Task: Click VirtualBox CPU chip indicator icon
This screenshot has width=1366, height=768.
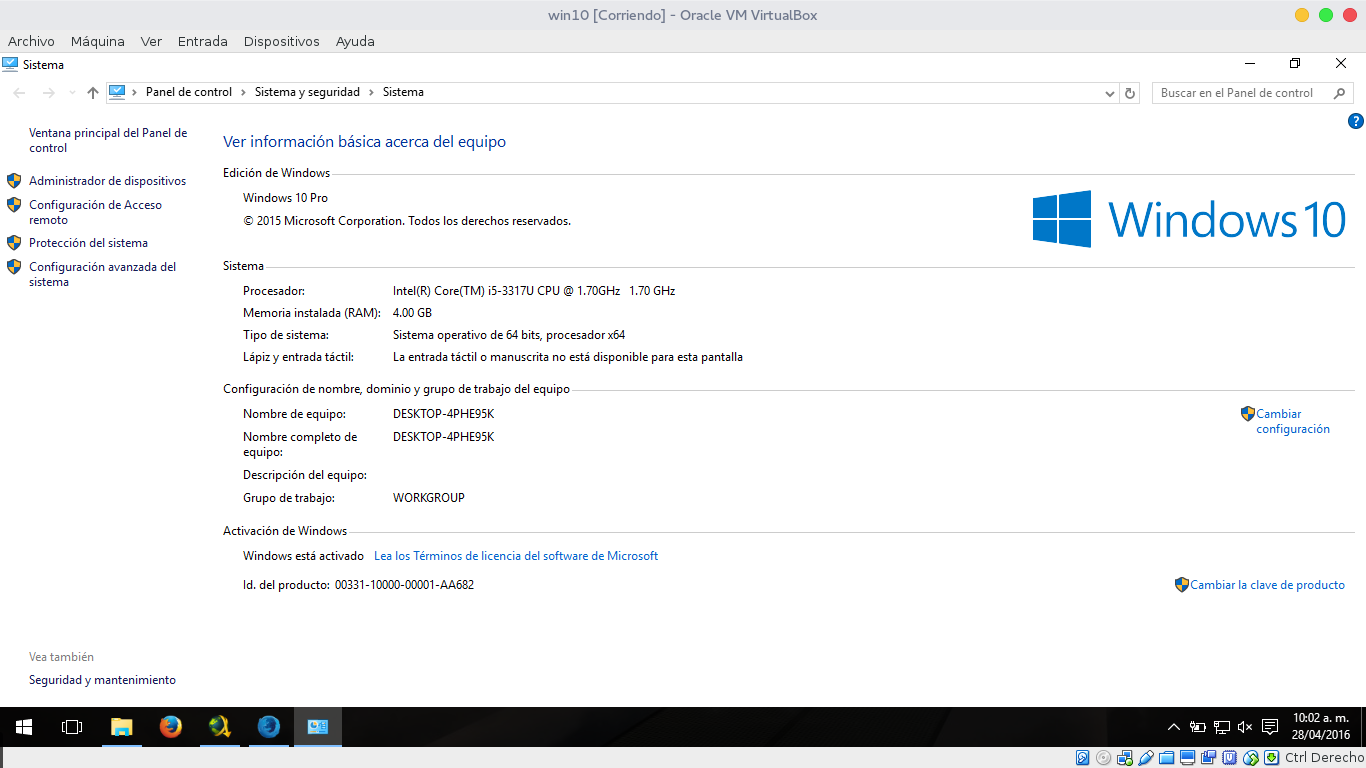Action: pos(1229,758)
